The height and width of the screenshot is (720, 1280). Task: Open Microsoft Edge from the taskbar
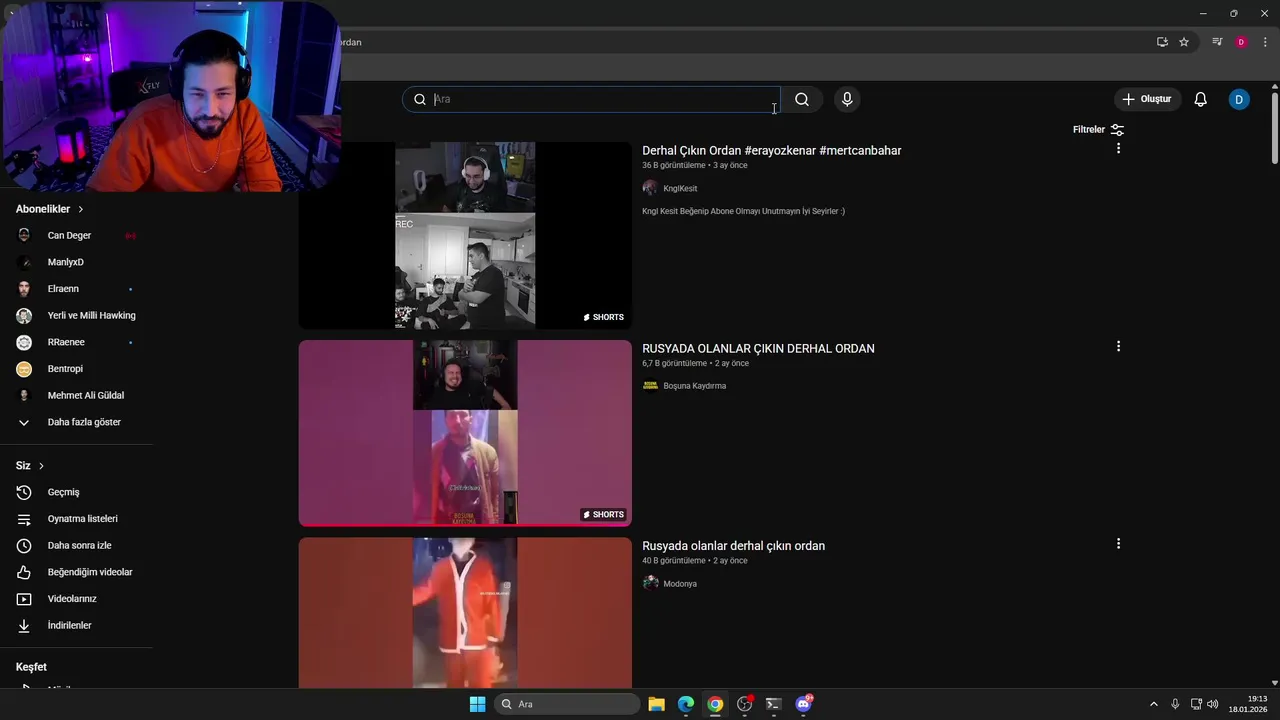pyautogui.click(x=686, y=704)
